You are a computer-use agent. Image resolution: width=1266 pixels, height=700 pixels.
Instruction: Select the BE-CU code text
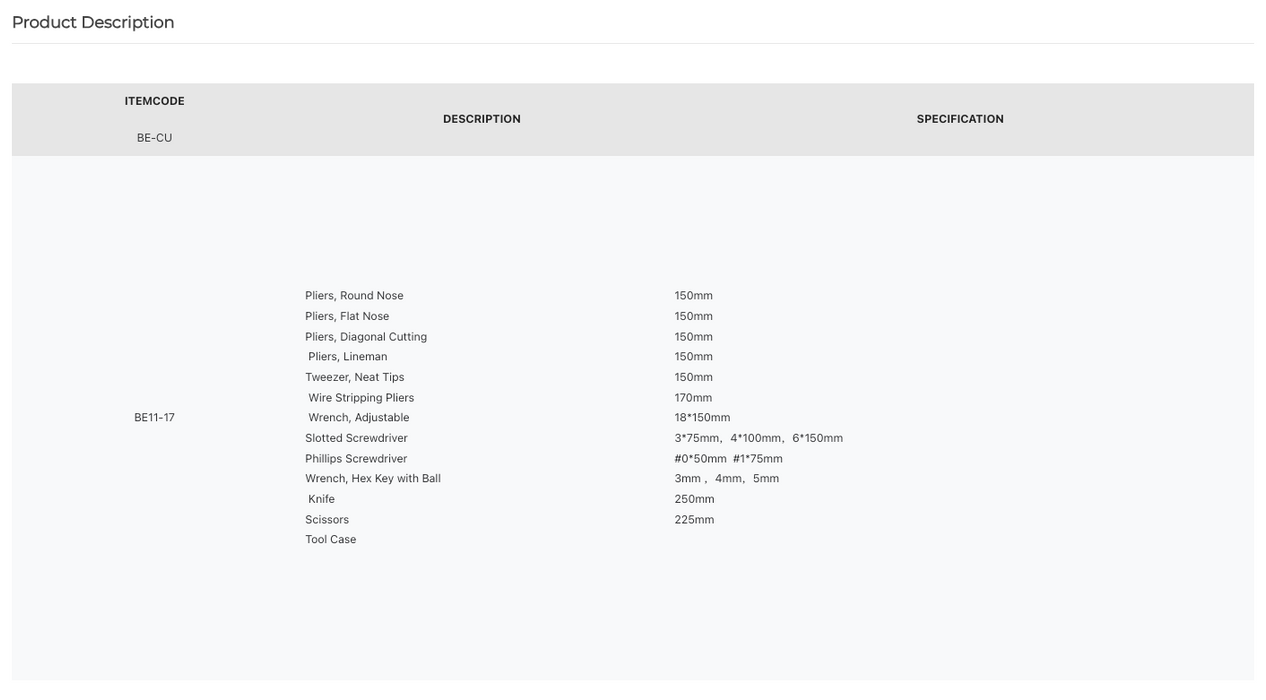[x=154, y=138]
